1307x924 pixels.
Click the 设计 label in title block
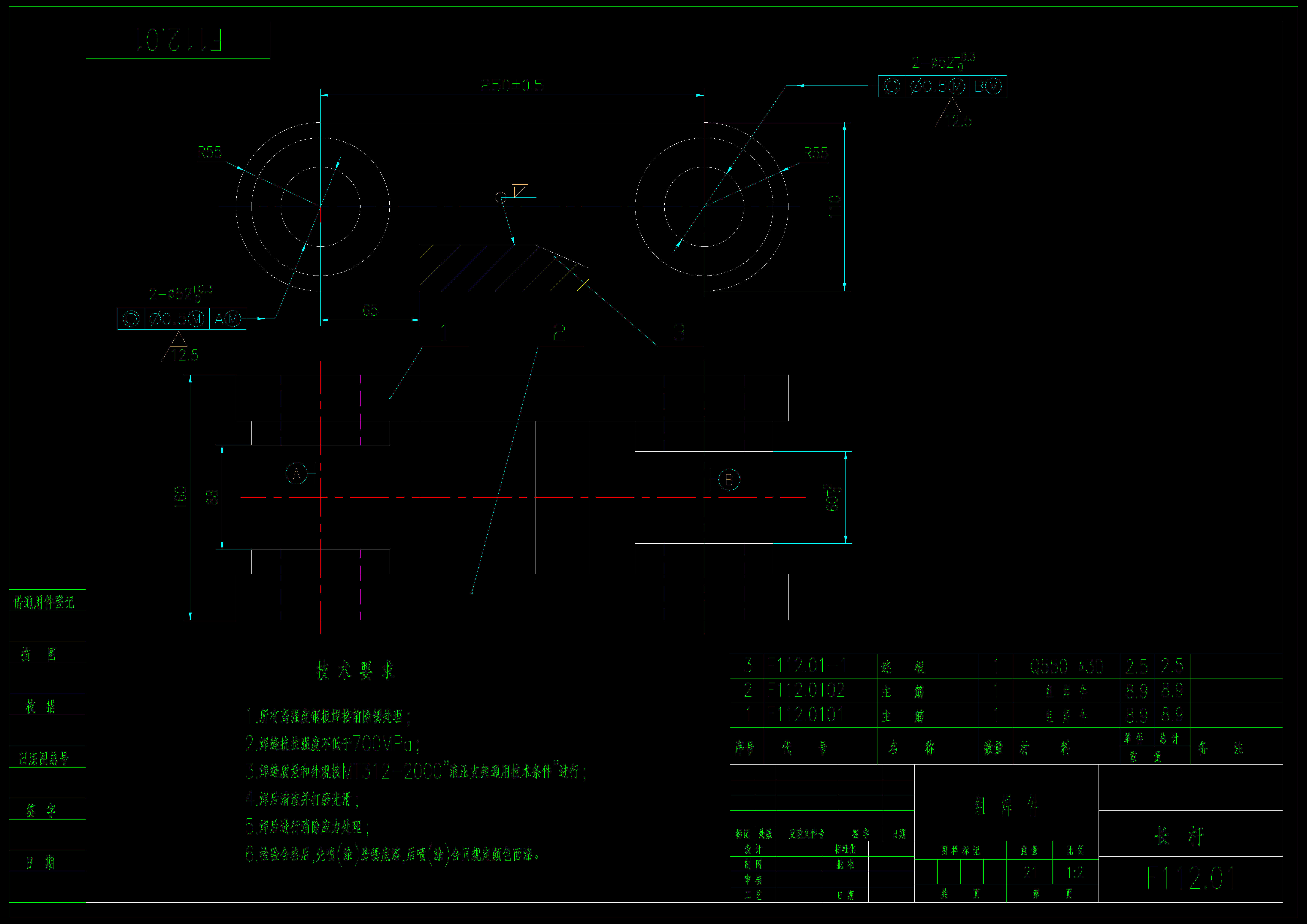(x=753, y=849)
